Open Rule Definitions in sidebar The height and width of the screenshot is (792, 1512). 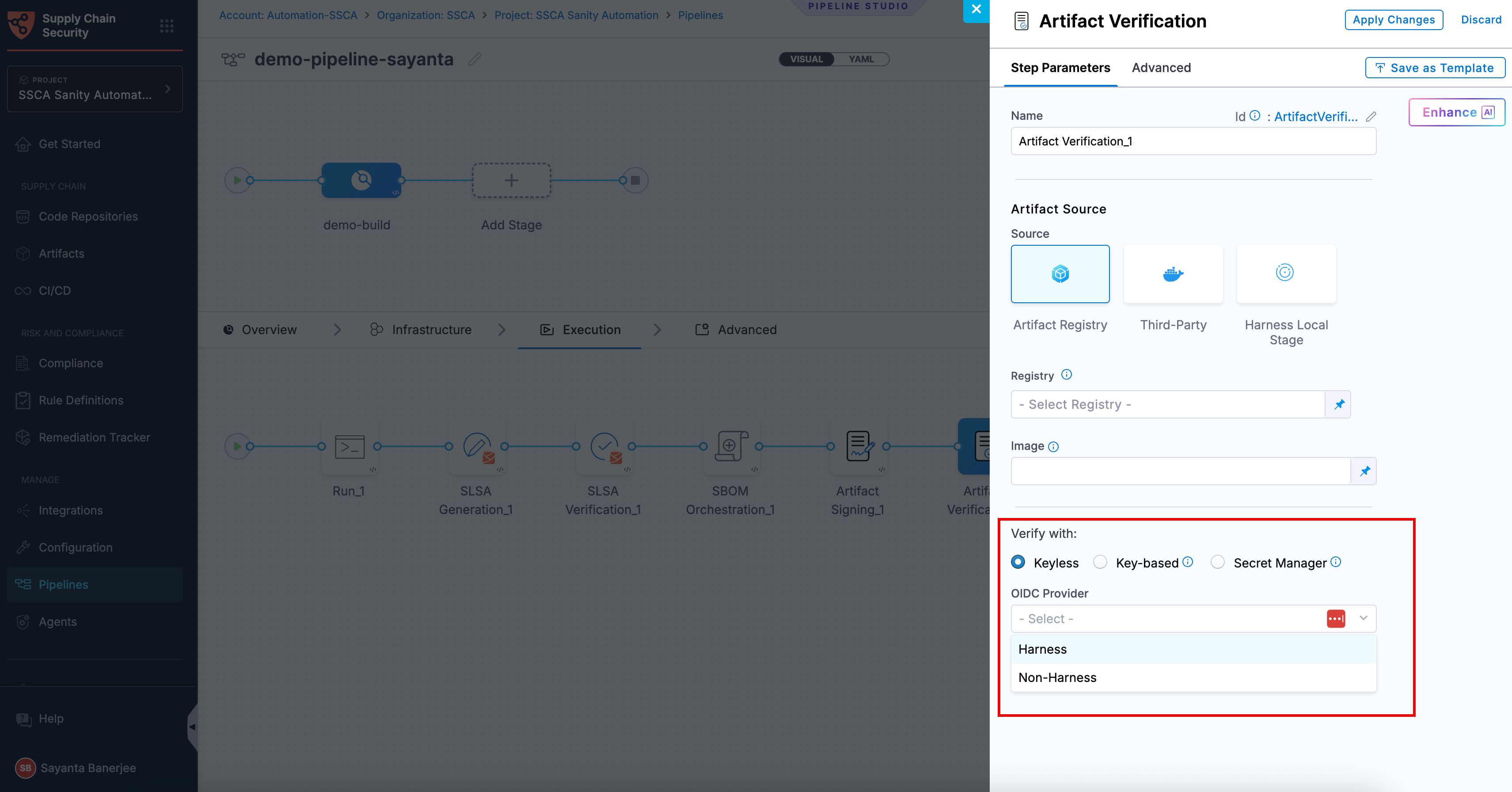point(80,400)
